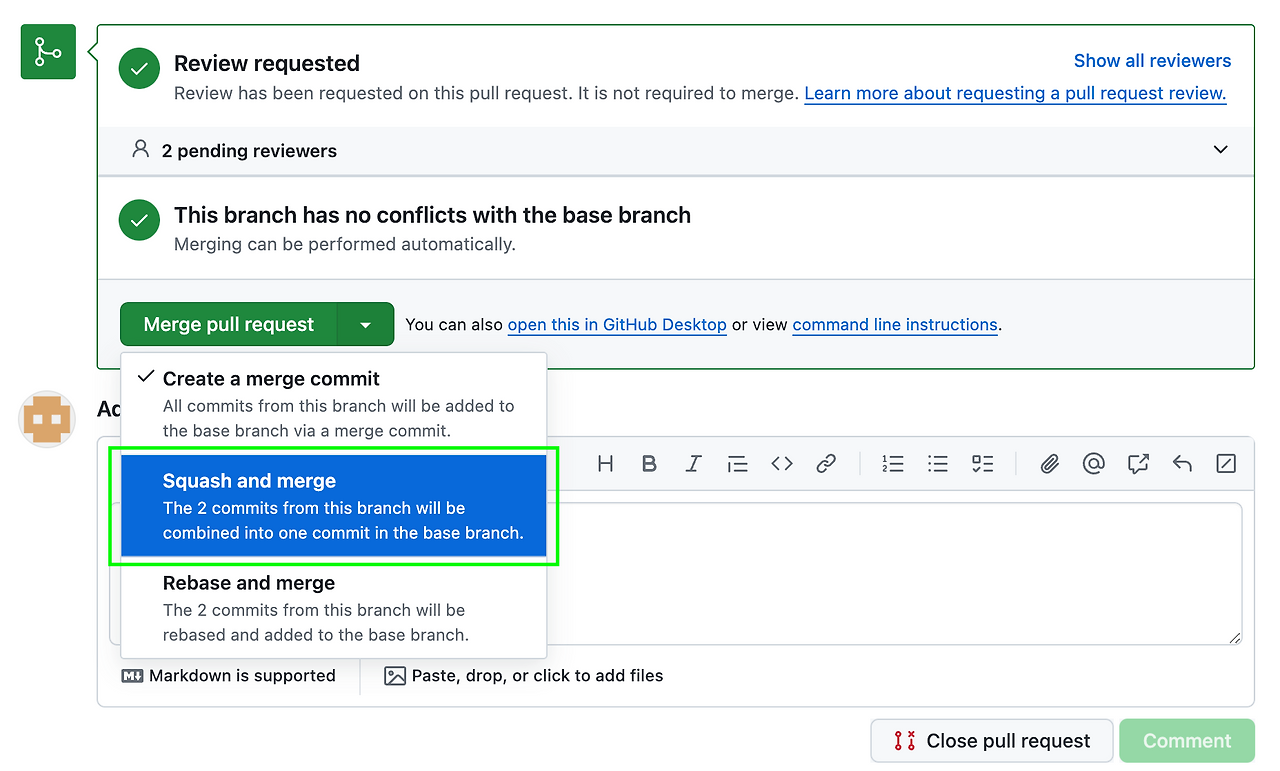Click the no conflicts check icon
The width and height of the screenshot is (1280, 771).
139,220
